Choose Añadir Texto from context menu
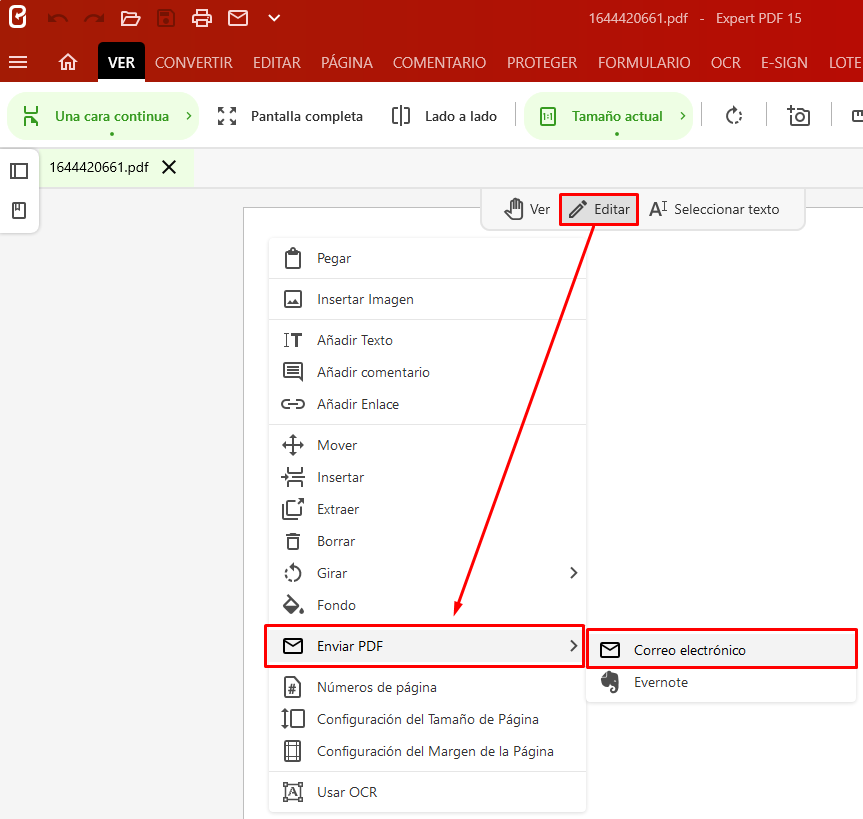Viewport: 863px width, 819px height. click(427, 340)
